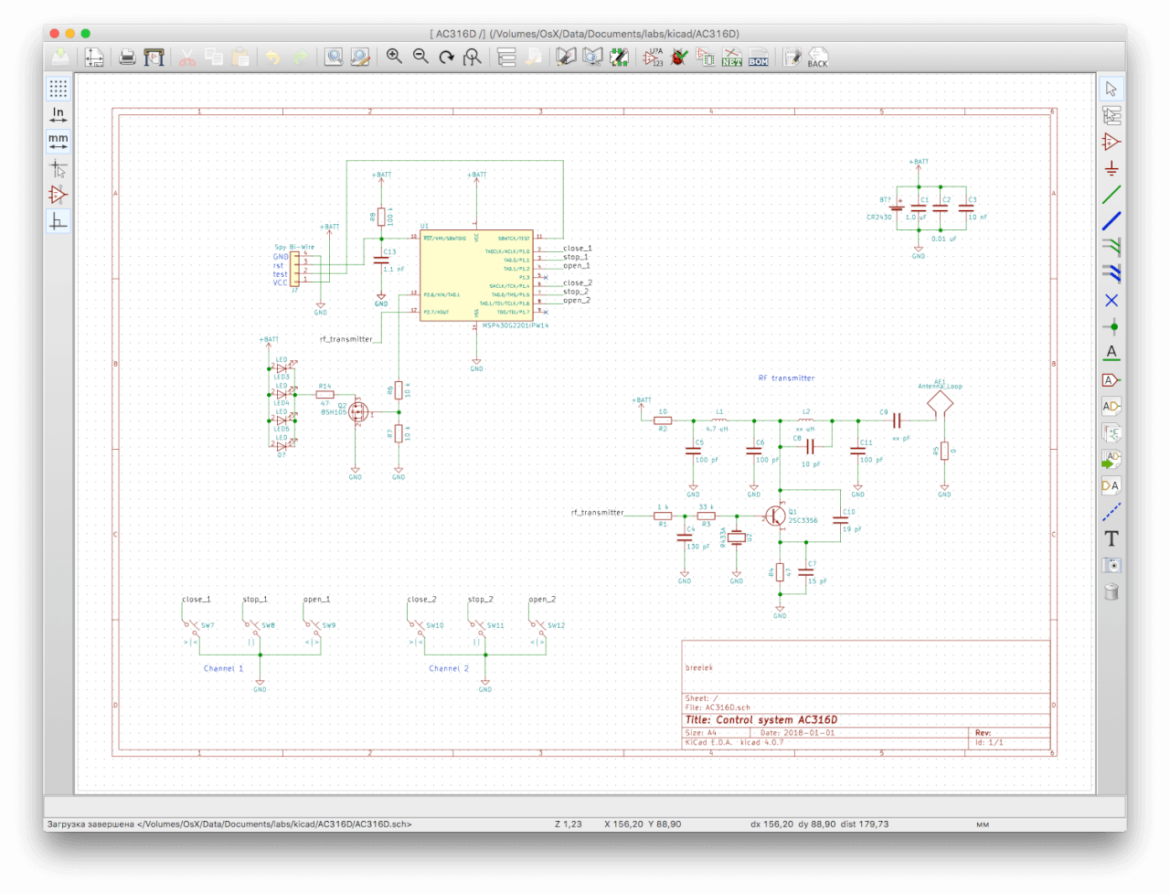Click the BACK import footprint fields icon
1170x894 pixels.
coord(818,57)
